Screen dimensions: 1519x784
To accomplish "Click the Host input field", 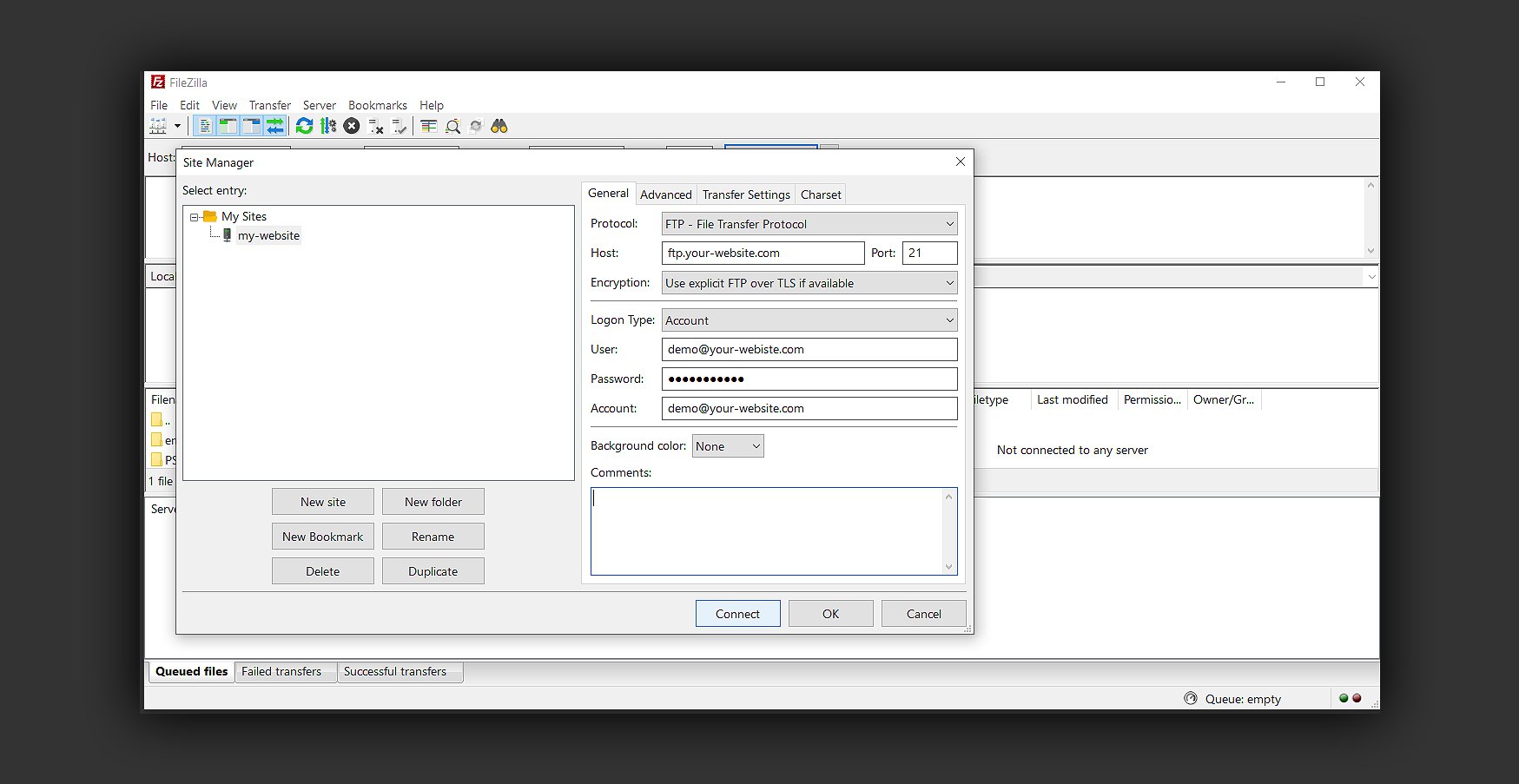I will 763,254.
